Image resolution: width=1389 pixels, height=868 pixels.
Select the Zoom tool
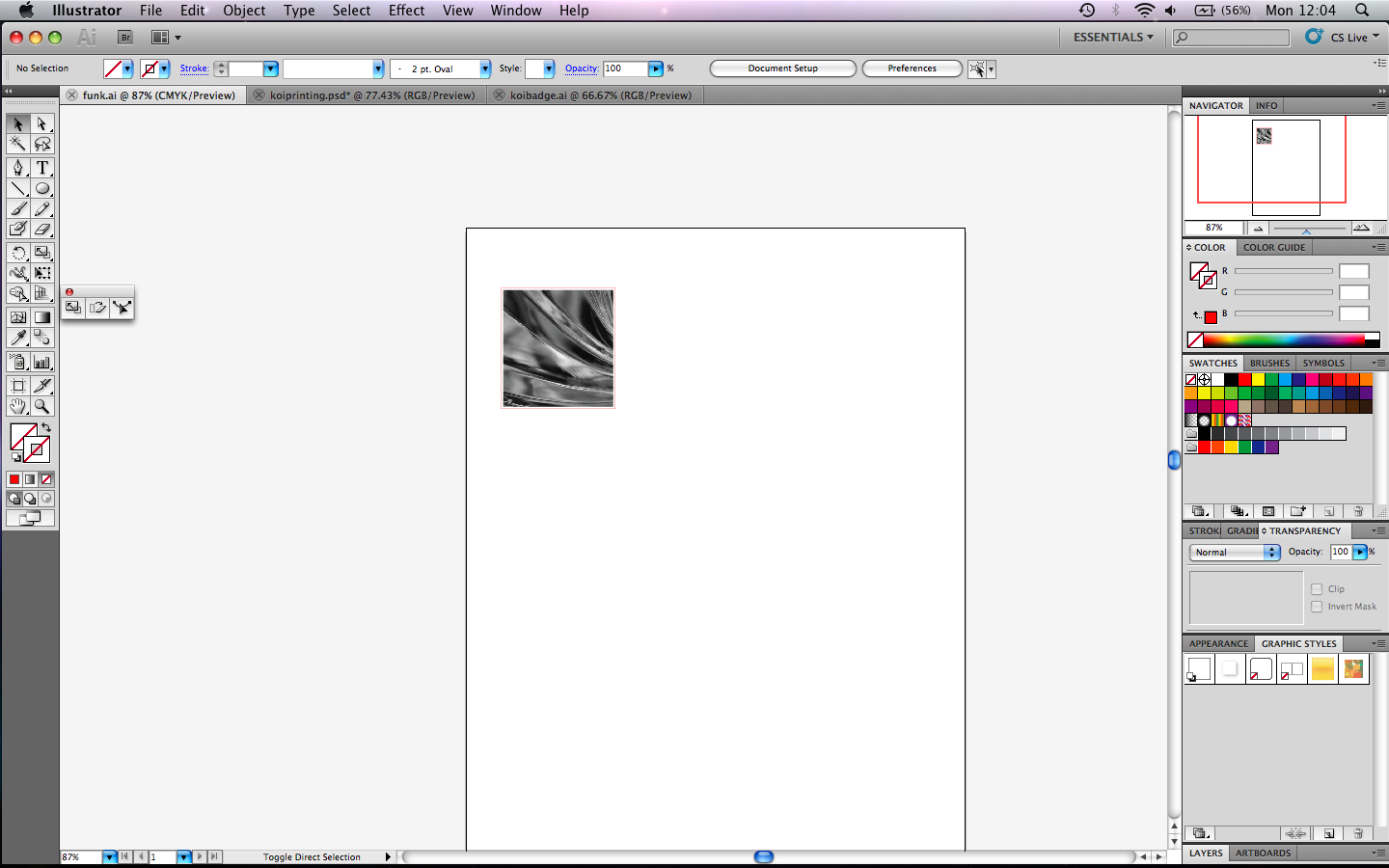tap(41, 406)
